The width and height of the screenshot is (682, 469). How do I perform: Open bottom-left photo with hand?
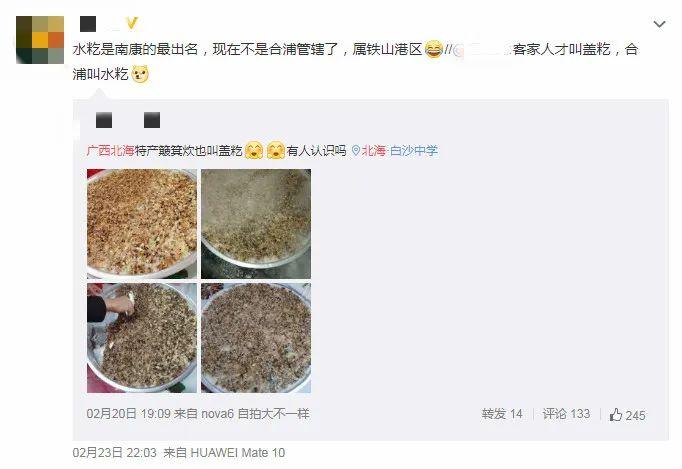click(x=142, y=338)
